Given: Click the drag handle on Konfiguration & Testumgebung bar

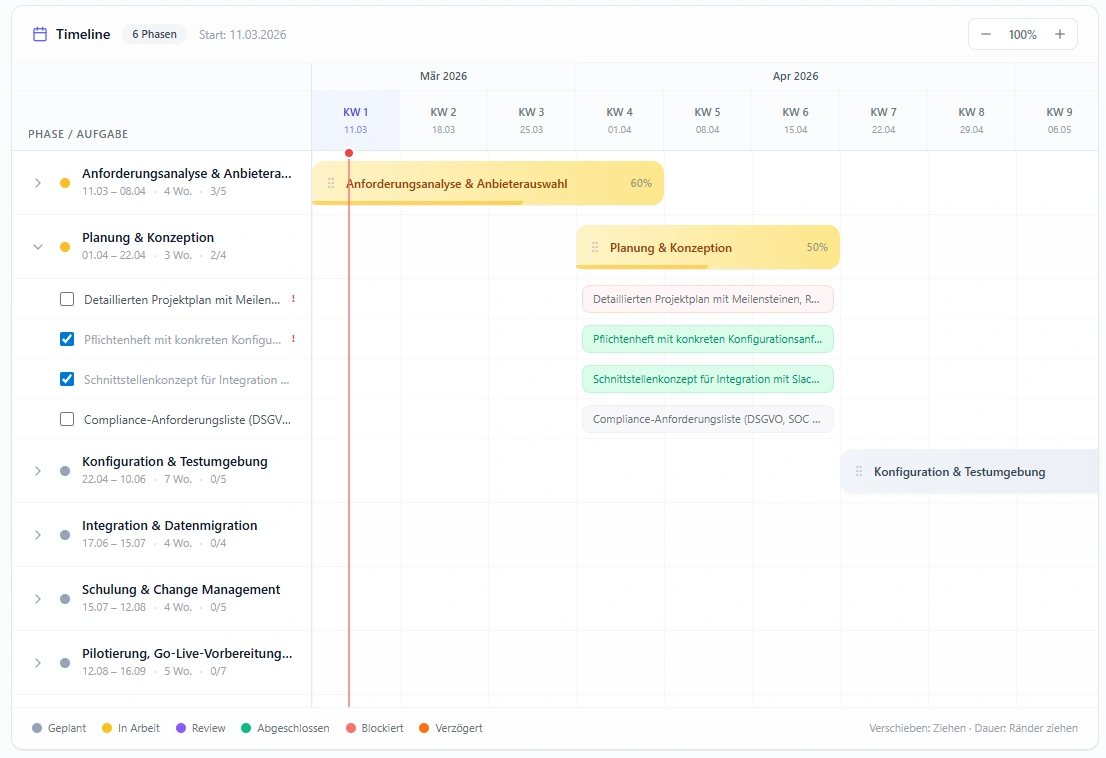Looking at the screenshot, I should pos(859,471).
